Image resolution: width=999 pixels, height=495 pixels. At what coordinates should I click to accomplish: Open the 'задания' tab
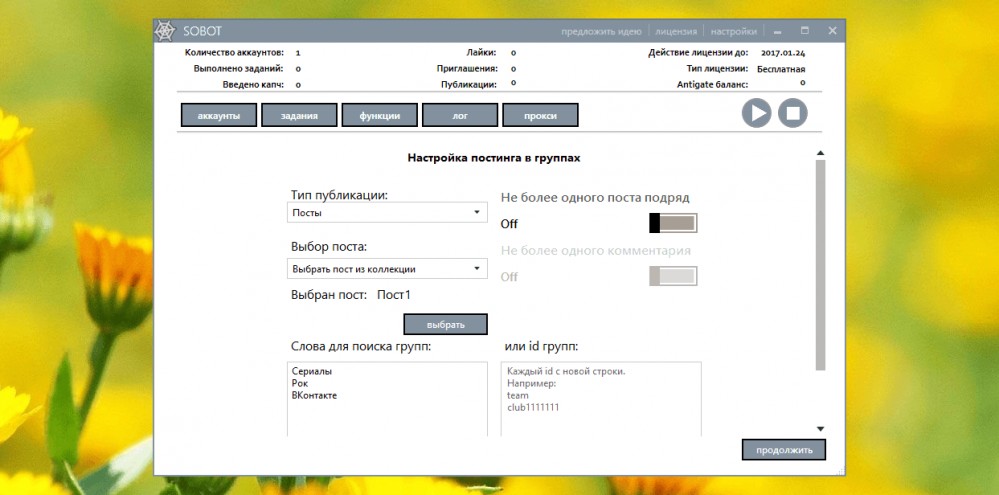click(299, 115)
